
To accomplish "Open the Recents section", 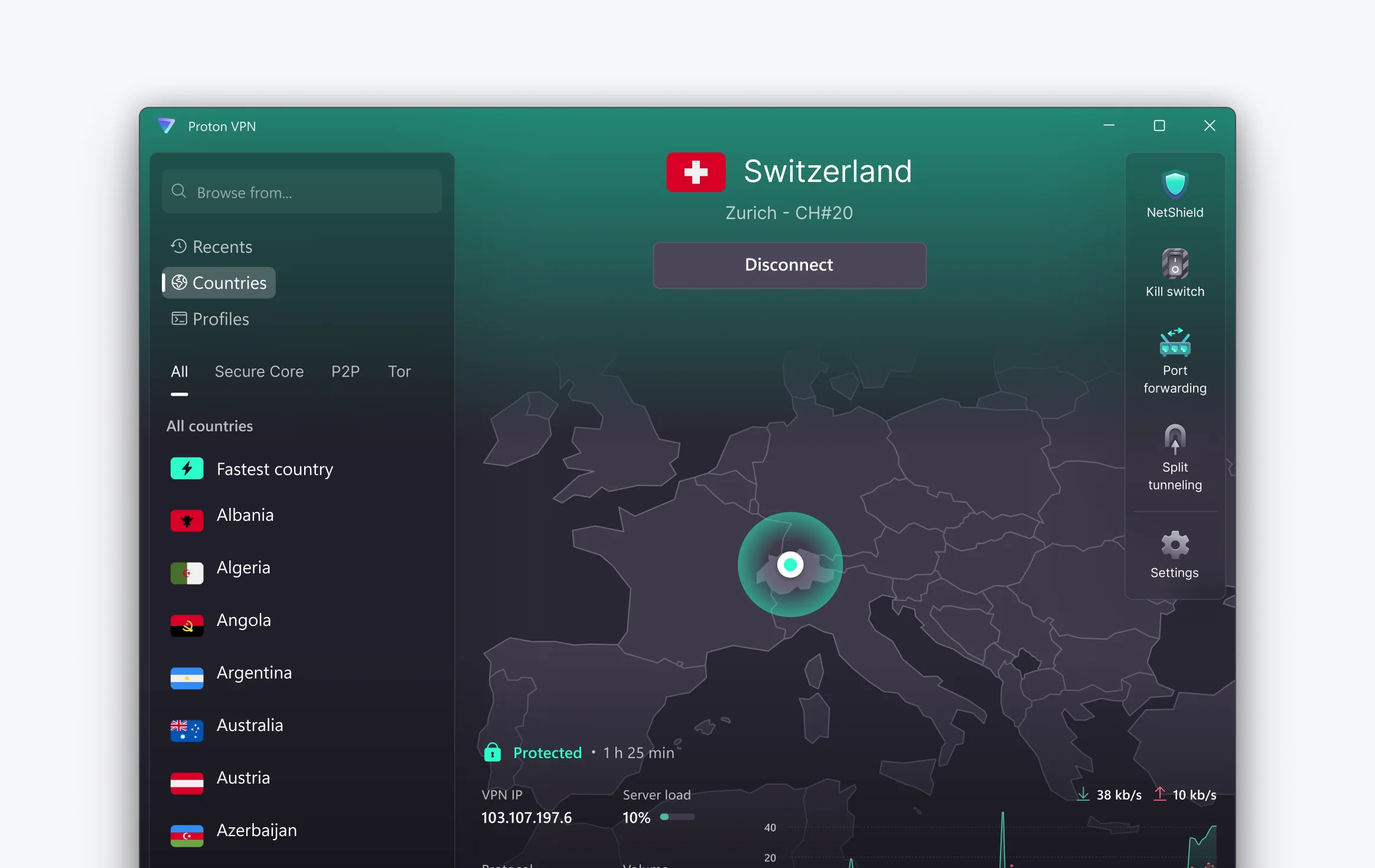I will [x=211, y=247].
